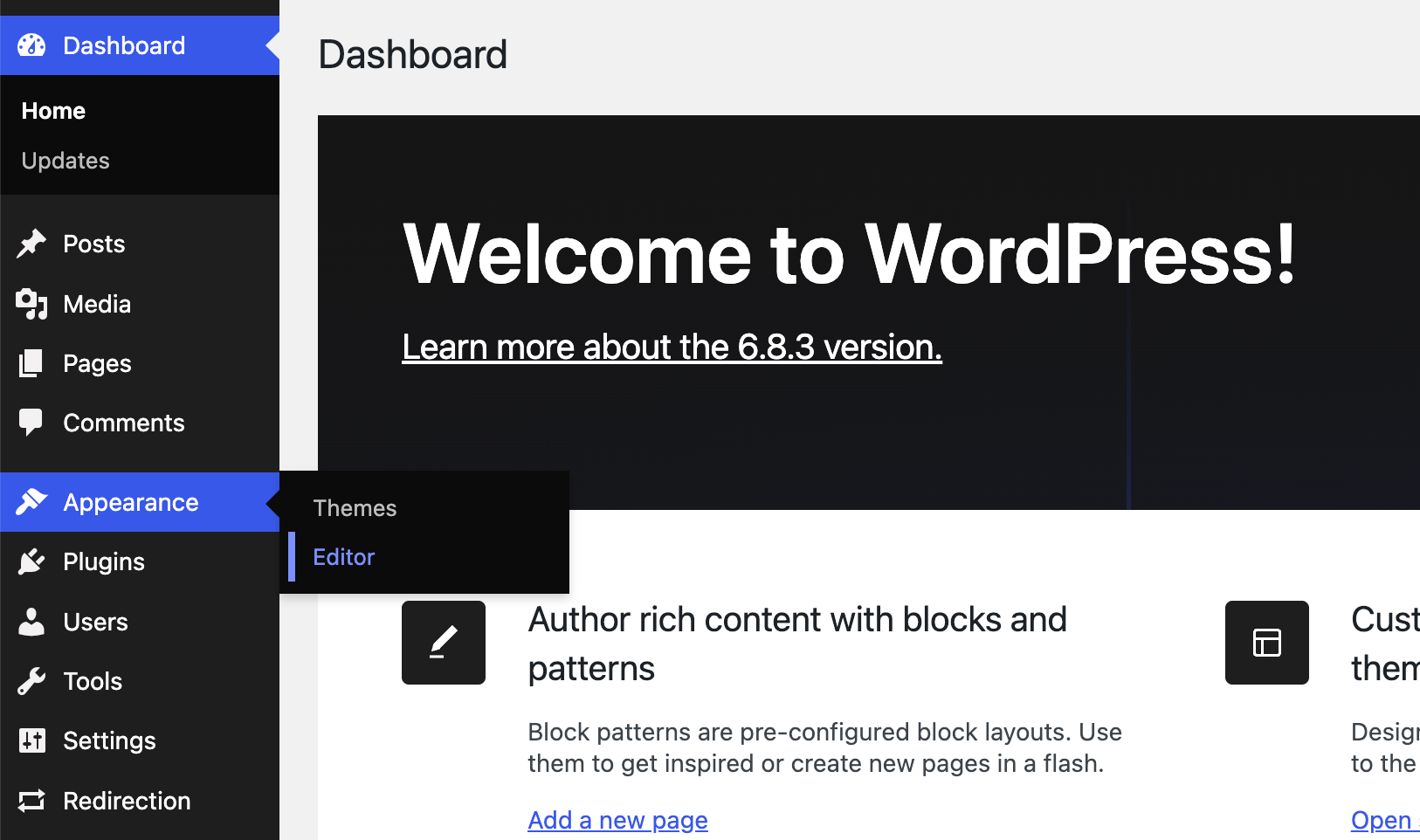Viewport: 1420px width, 840px height.
Task: Open the Learn more about 6.8.3 link
Action: (672, 347)
